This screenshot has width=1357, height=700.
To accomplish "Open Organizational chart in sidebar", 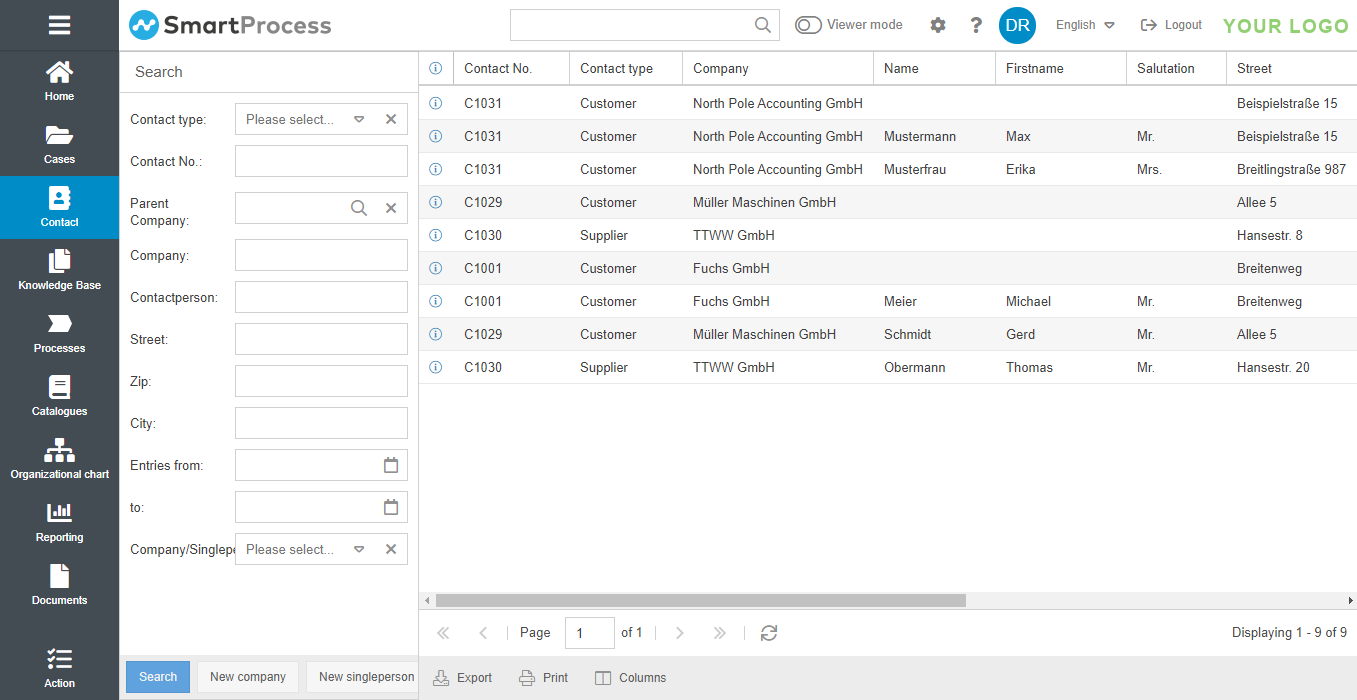I will [59, 459].
